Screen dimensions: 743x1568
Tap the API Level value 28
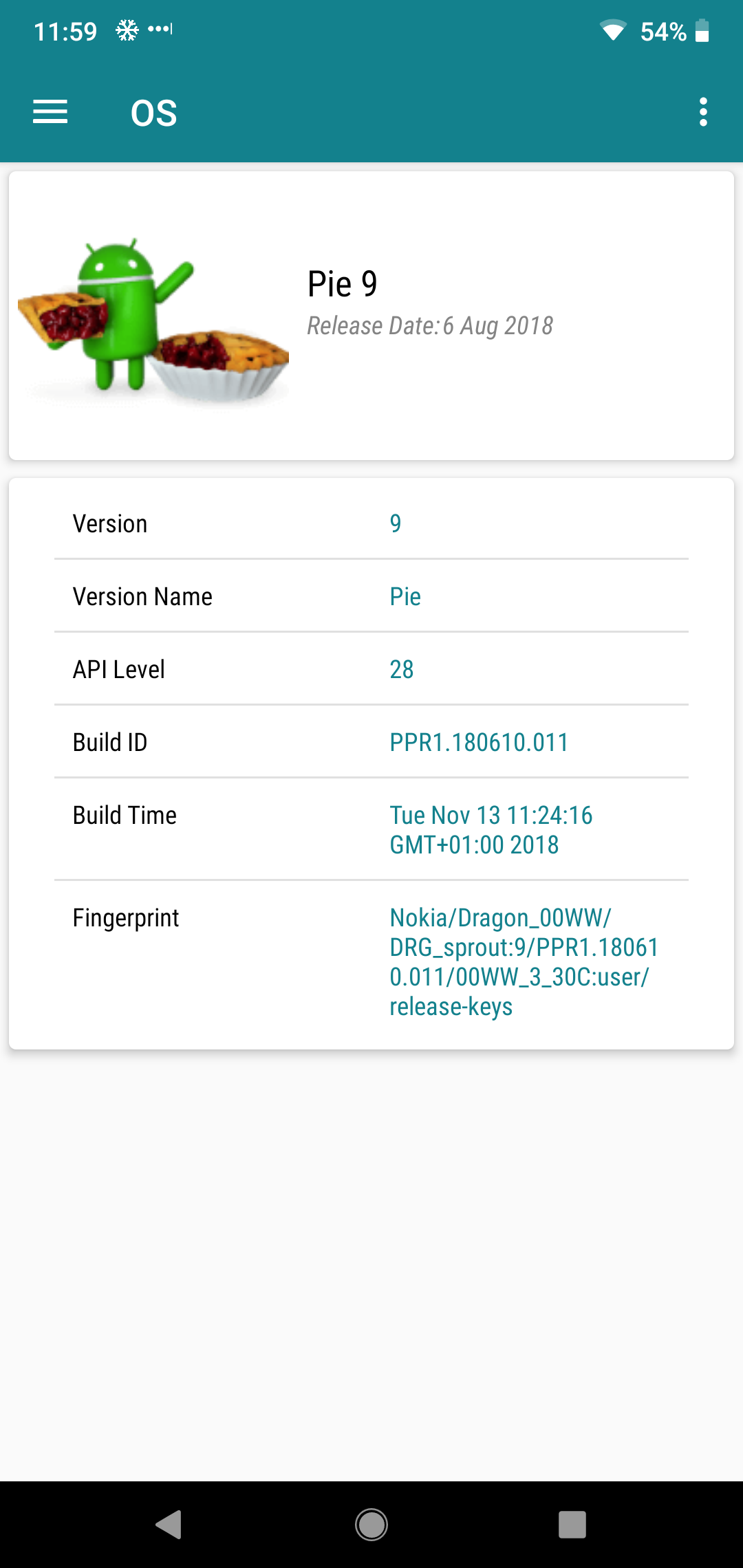[402, 669]
